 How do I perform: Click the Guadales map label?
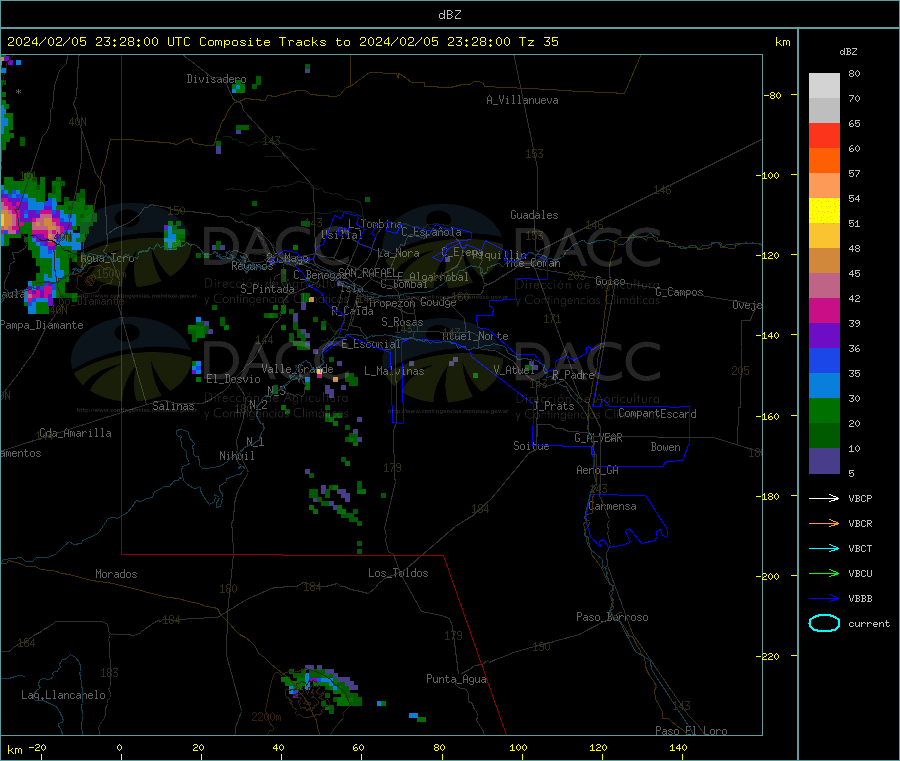point(534,215)
